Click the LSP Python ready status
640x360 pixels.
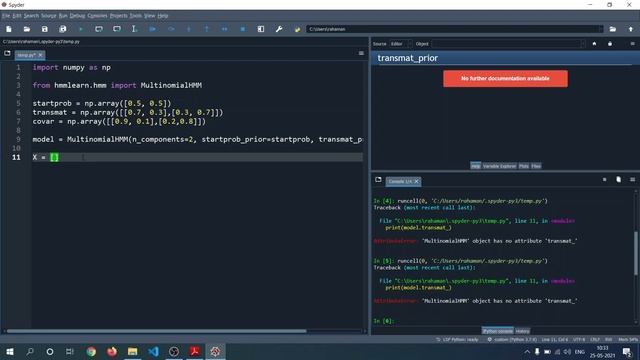point(457,340)
